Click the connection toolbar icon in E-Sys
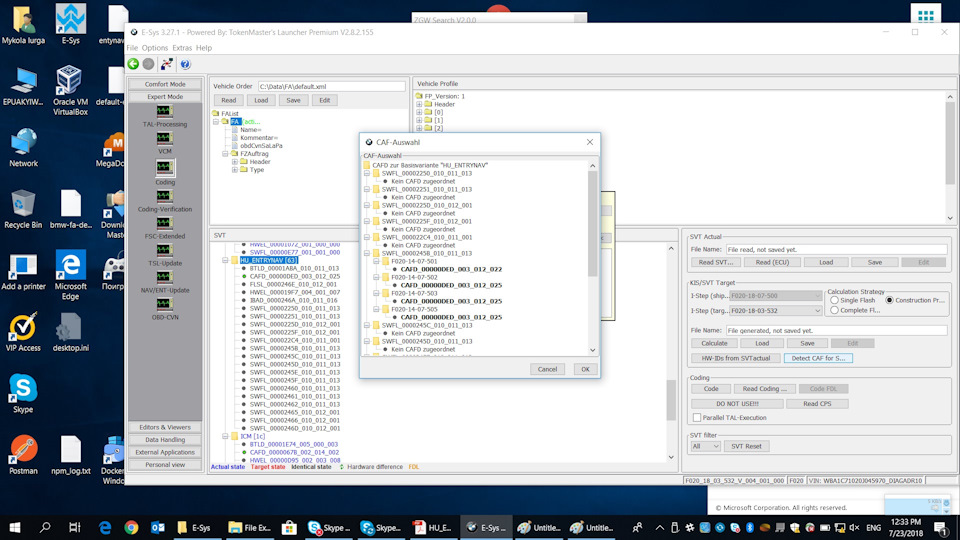This screenshot has height=540, width=960. [167, 64]
